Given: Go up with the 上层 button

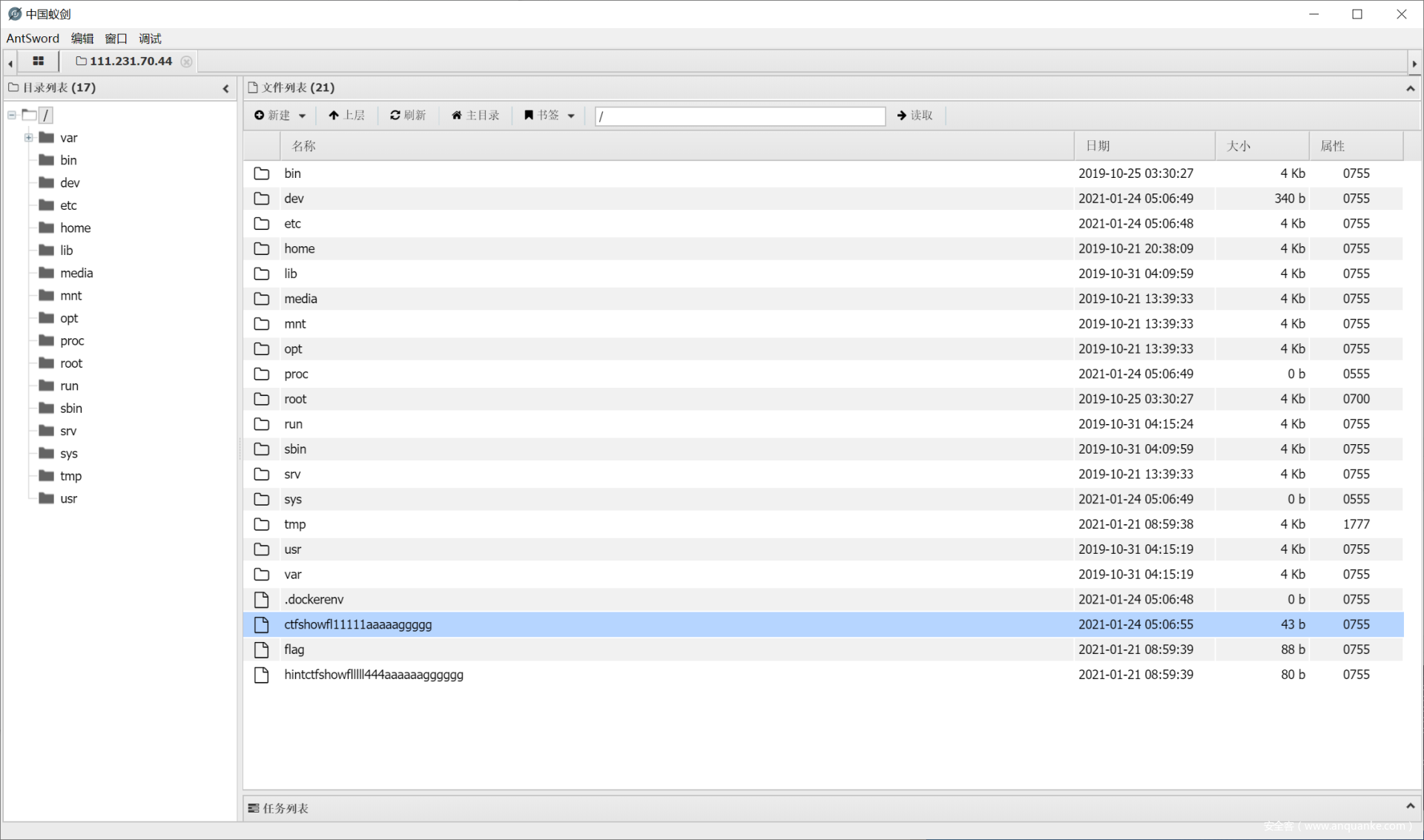Looking at the screenshot, I should tap(346, 115).
